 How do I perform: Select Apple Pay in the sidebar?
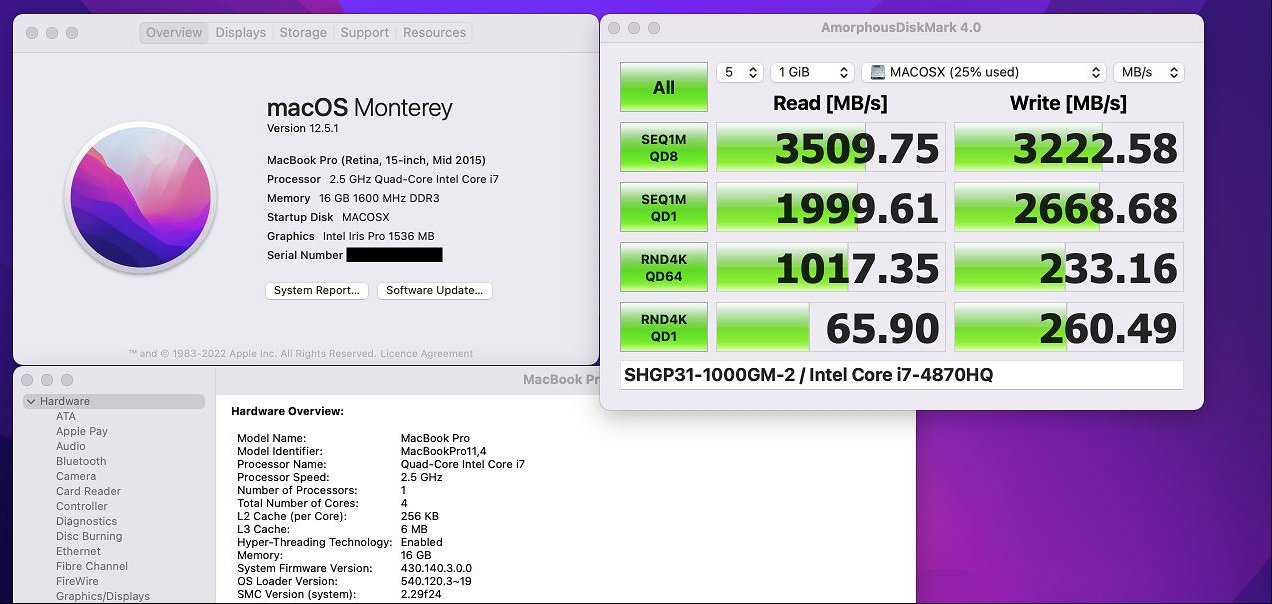(x=82, y=431)
